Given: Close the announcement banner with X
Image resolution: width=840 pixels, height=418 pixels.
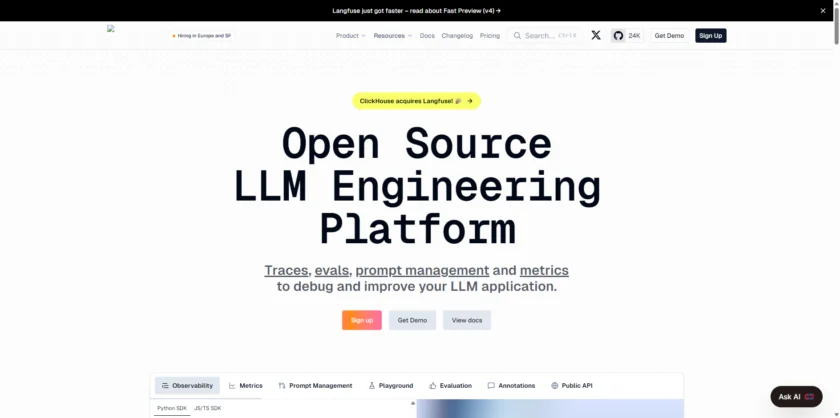Looking at the screenshot, I should pyautogui.click(x=823, y=10).
